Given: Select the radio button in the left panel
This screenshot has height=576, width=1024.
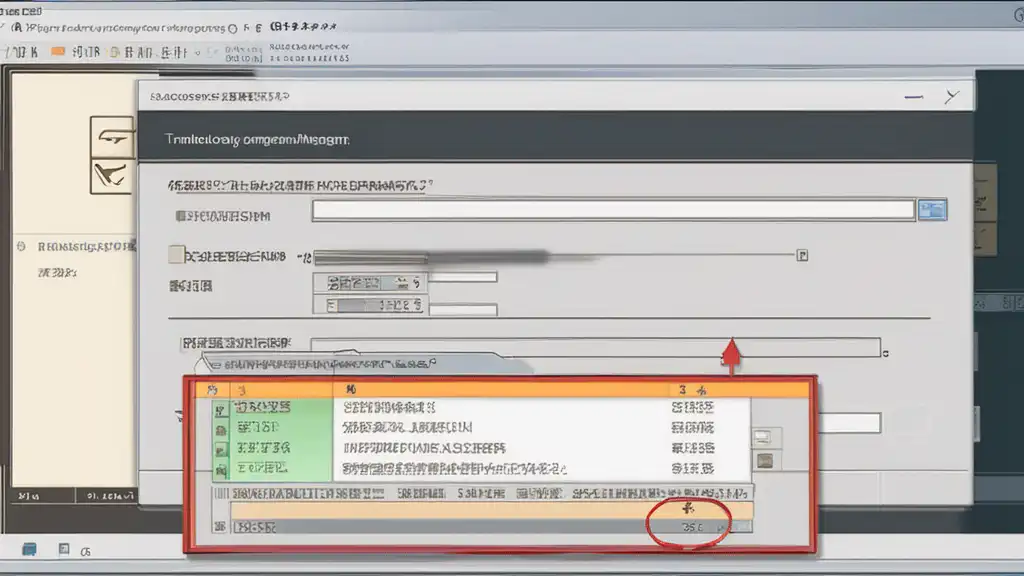Looking at the screenshot, I should pyautogui.click(x=21, y=246).
